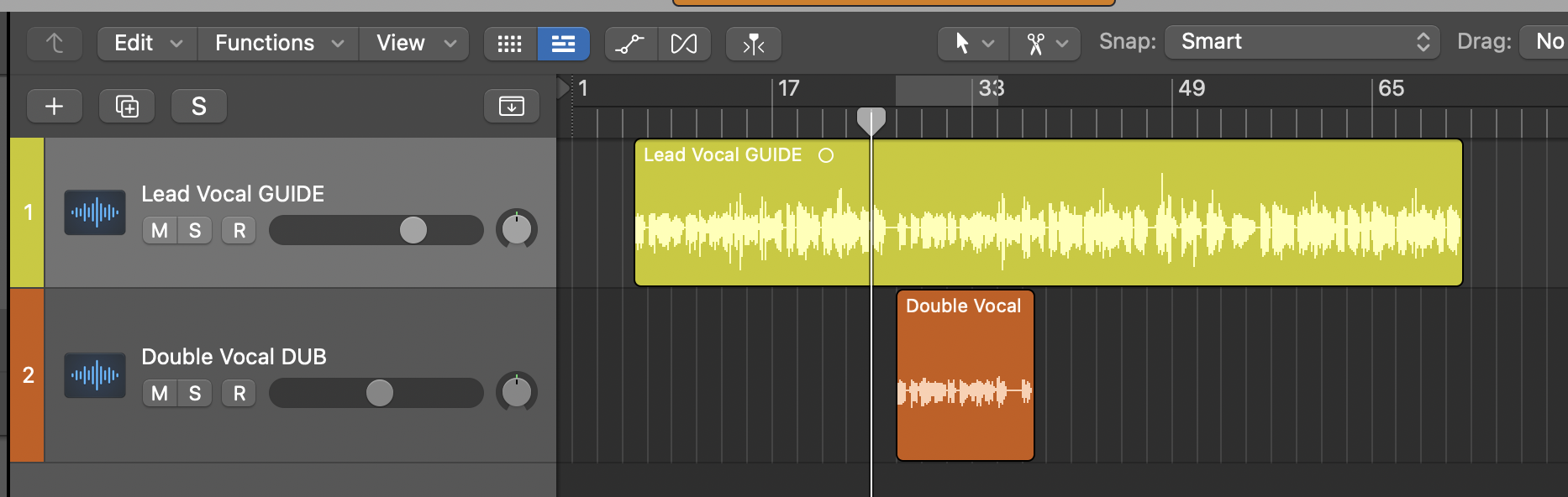Solo the Double Vocal DUB track

[x=195, y=394]
